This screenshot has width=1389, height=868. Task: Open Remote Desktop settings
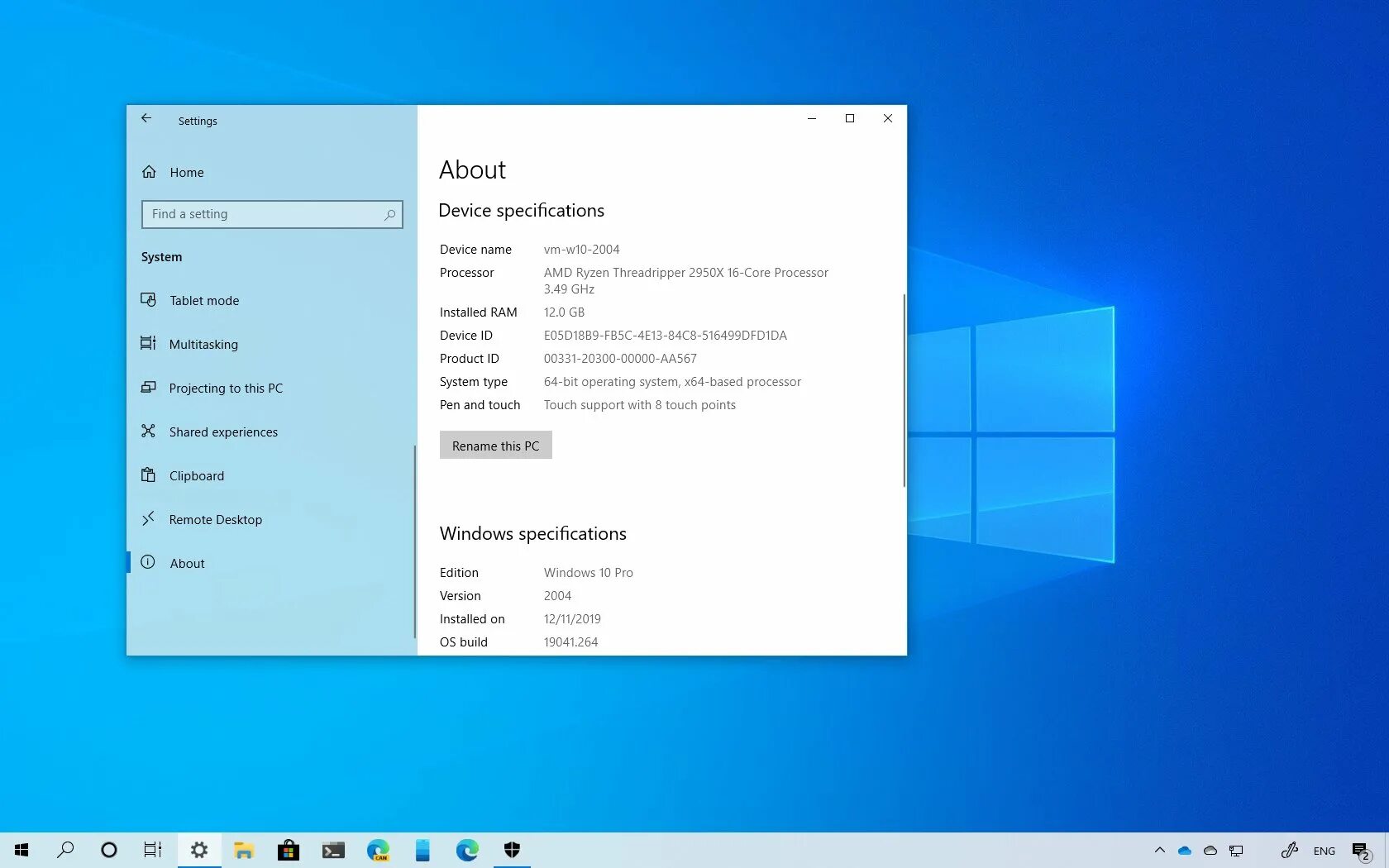click(215, 519)
